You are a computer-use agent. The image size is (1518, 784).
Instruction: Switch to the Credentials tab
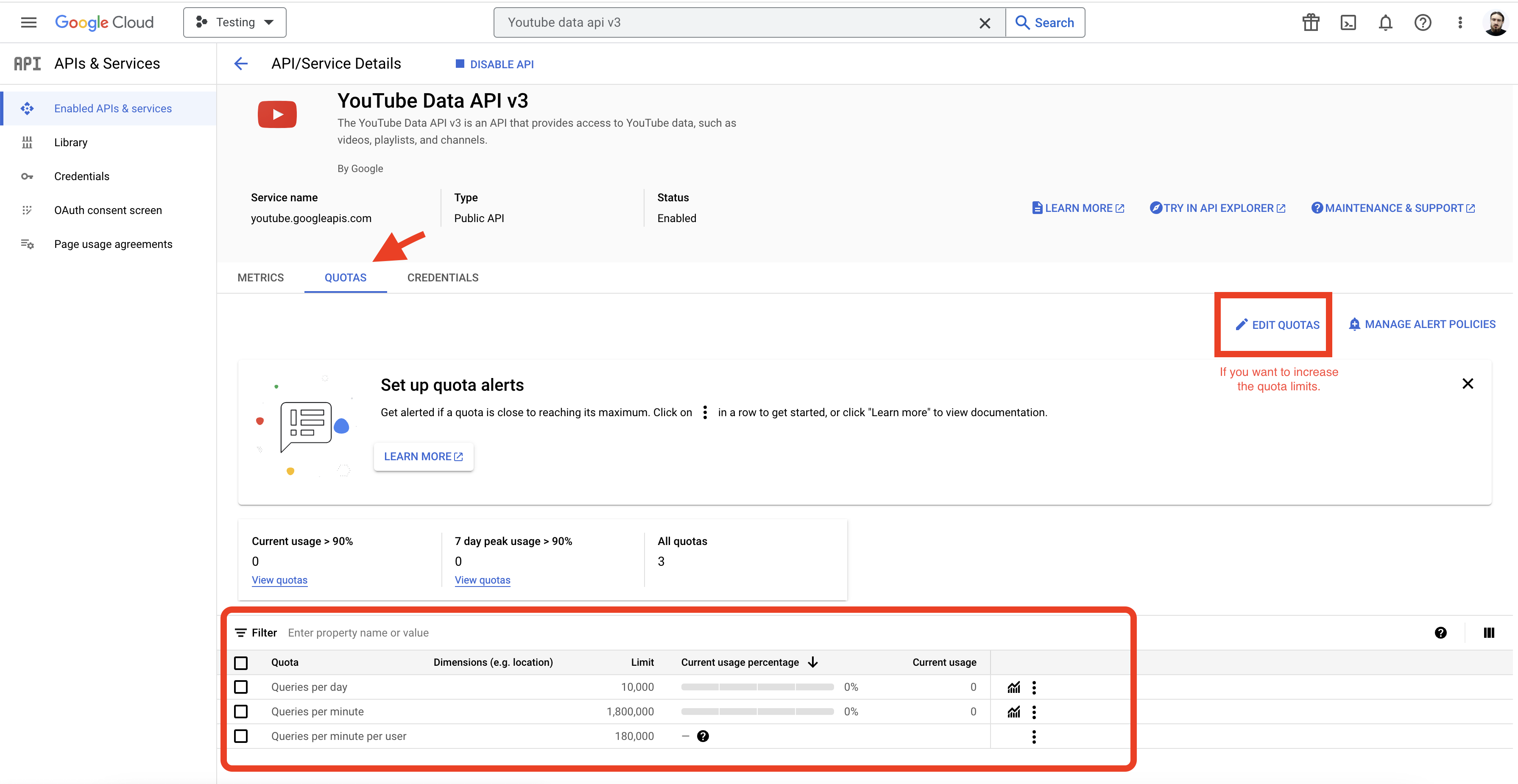pyautogui.click(x=443, y=278)
